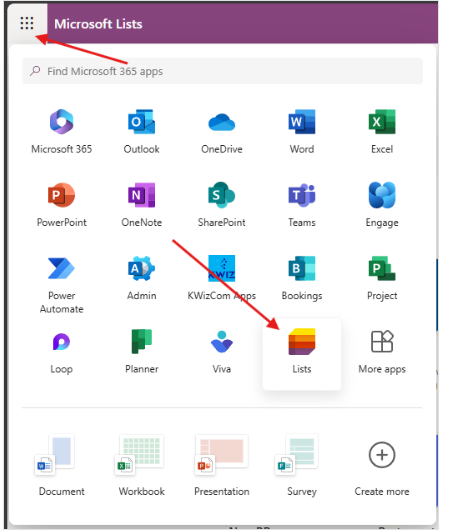
Task: Launch Teams app
Action: coord(302,205)
